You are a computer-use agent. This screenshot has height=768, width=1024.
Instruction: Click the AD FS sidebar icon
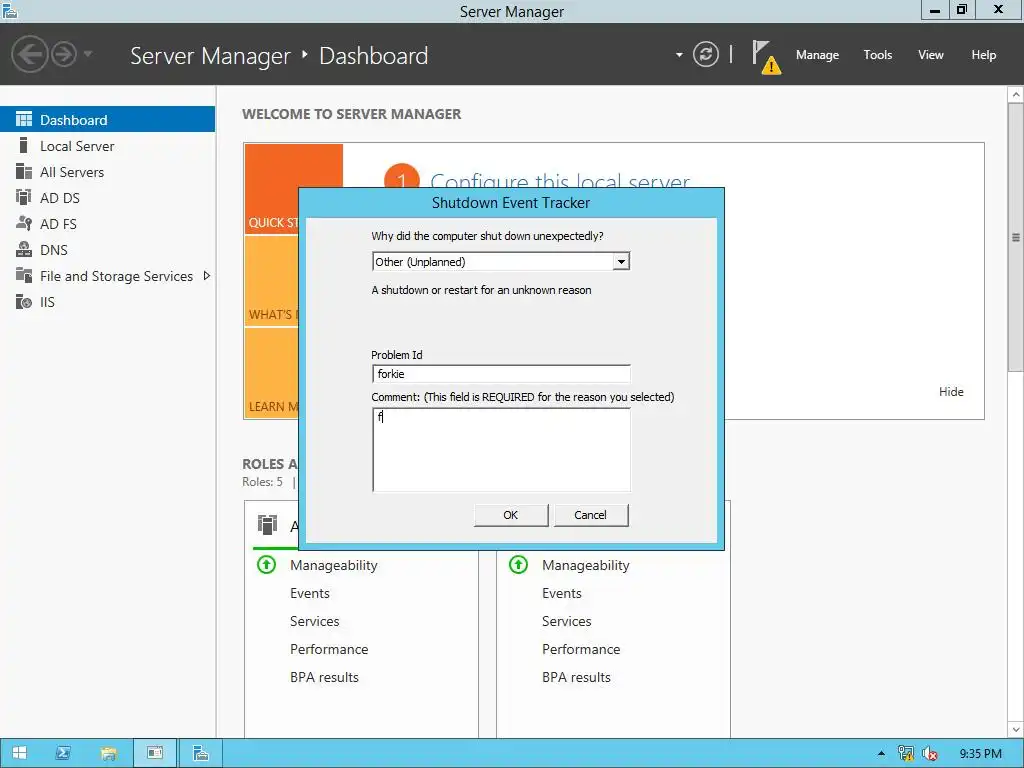24,223
